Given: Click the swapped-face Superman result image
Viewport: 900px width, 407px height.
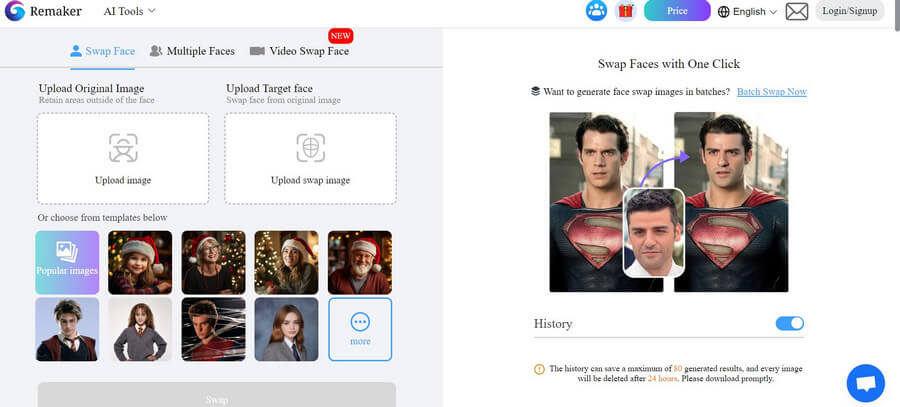Looking at the screenshot, I should (x=731, y=201).
